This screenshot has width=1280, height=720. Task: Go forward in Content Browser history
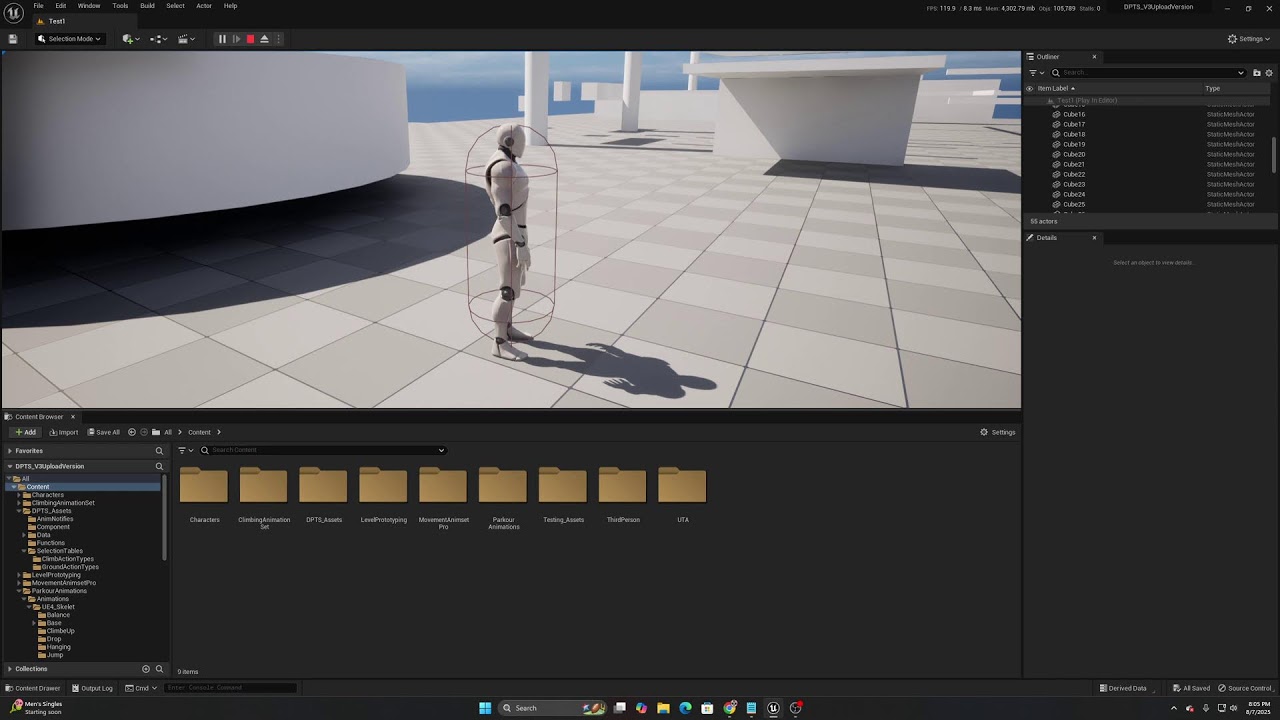pyautogui.click(x=144, y=432)
